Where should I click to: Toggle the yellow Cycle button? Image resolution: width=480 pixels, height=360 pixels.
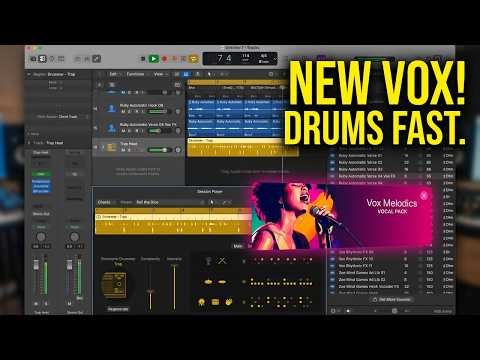click(x=193, y=59)
